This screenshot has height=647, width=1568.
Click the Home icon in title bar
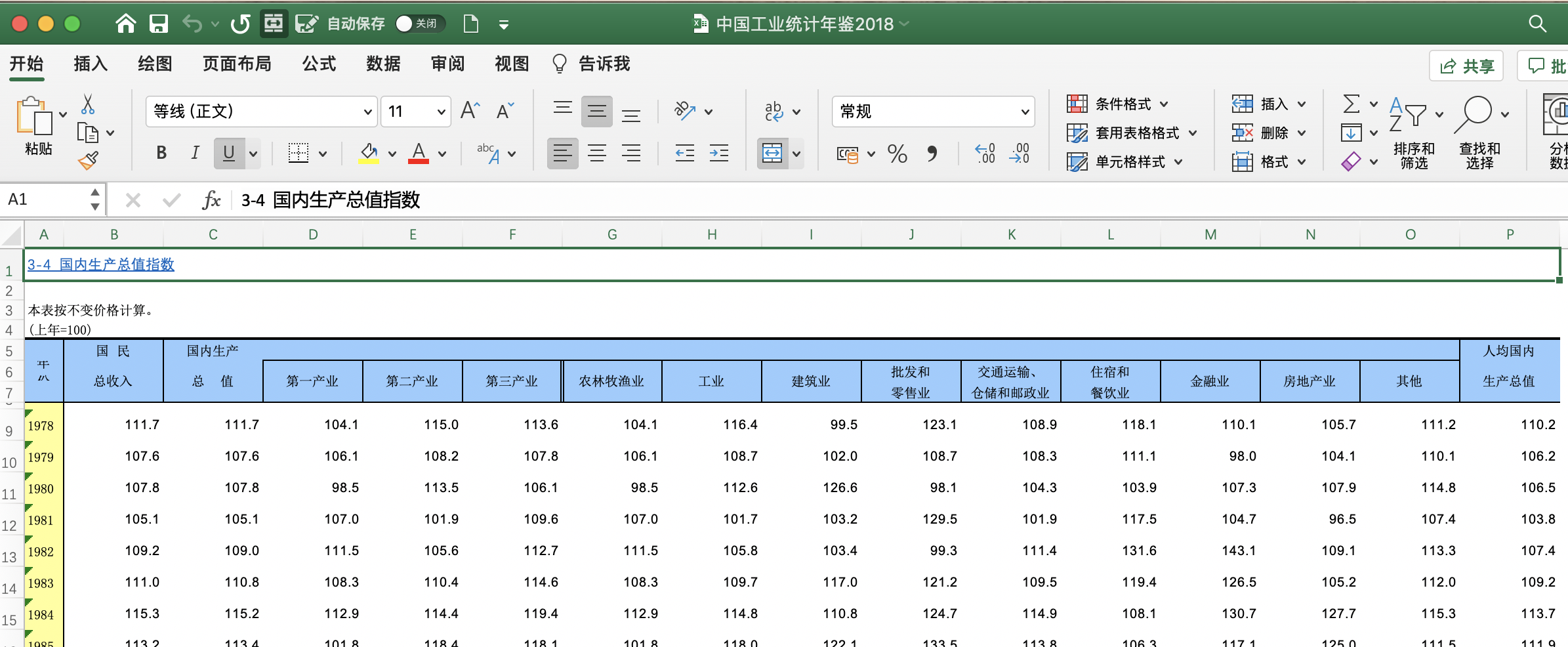coord(125,24)
